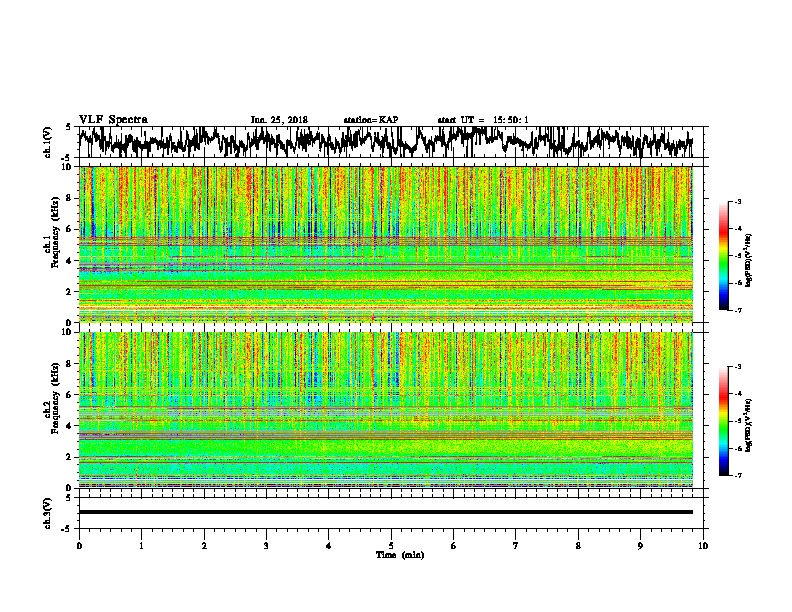Viewport: 792px width, 612px height.
Task: Click the "Time (min)" x-axis label
Action: 400,555
